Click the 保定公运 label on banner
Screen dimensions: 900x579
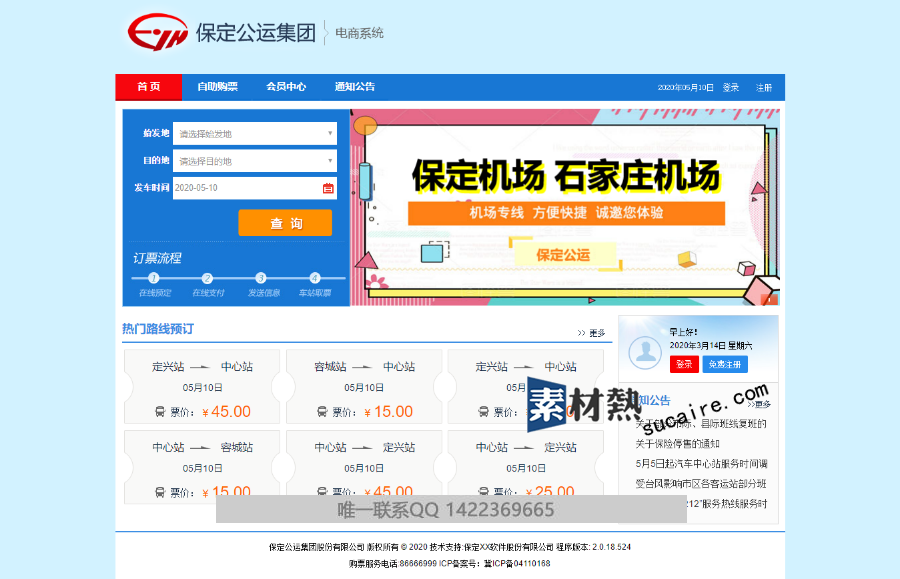coord(563,255)
